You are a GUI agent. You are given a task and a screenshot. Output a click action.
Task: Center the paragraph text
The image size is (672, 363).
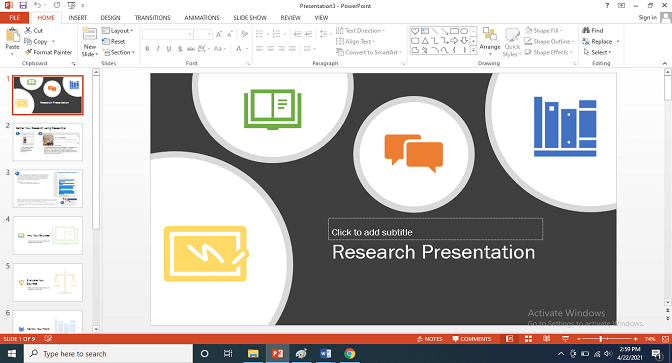coord(270,49)
